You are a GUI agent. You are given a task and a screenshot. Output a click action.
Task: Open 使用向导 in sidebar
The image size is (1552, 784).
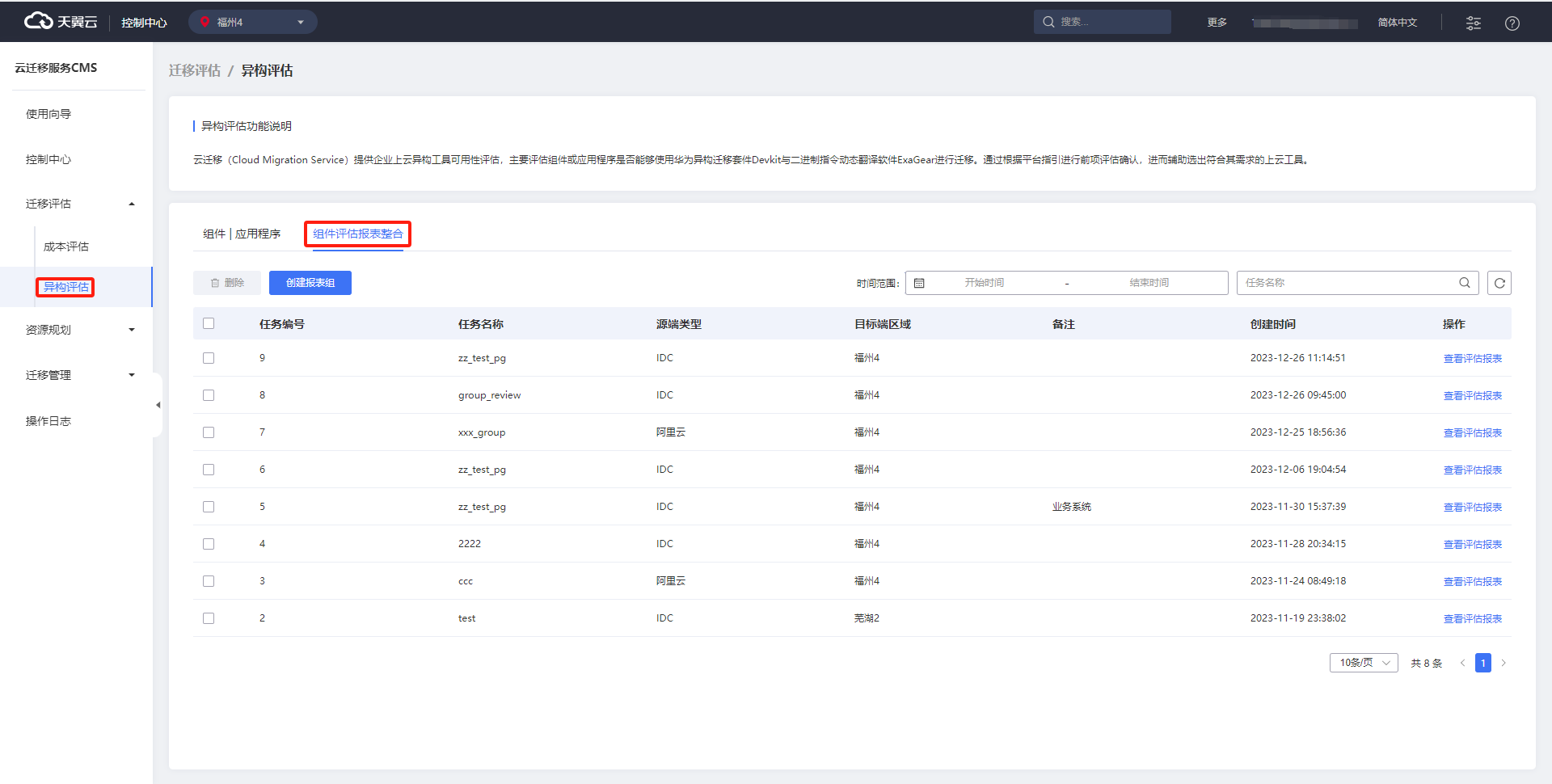point(48,114)
